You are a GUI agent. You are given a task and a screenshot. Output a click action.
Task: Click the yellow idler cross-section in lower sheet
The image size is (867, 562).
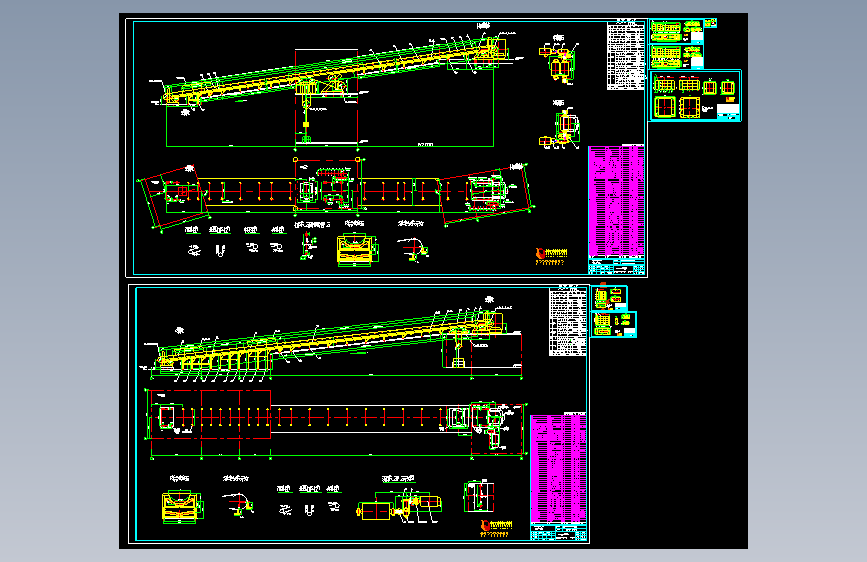tap(182, 506)
